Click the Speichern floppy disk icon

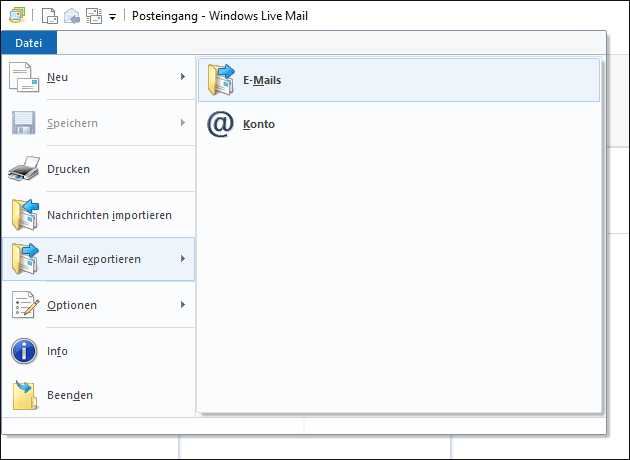click(x=24, y=123)
